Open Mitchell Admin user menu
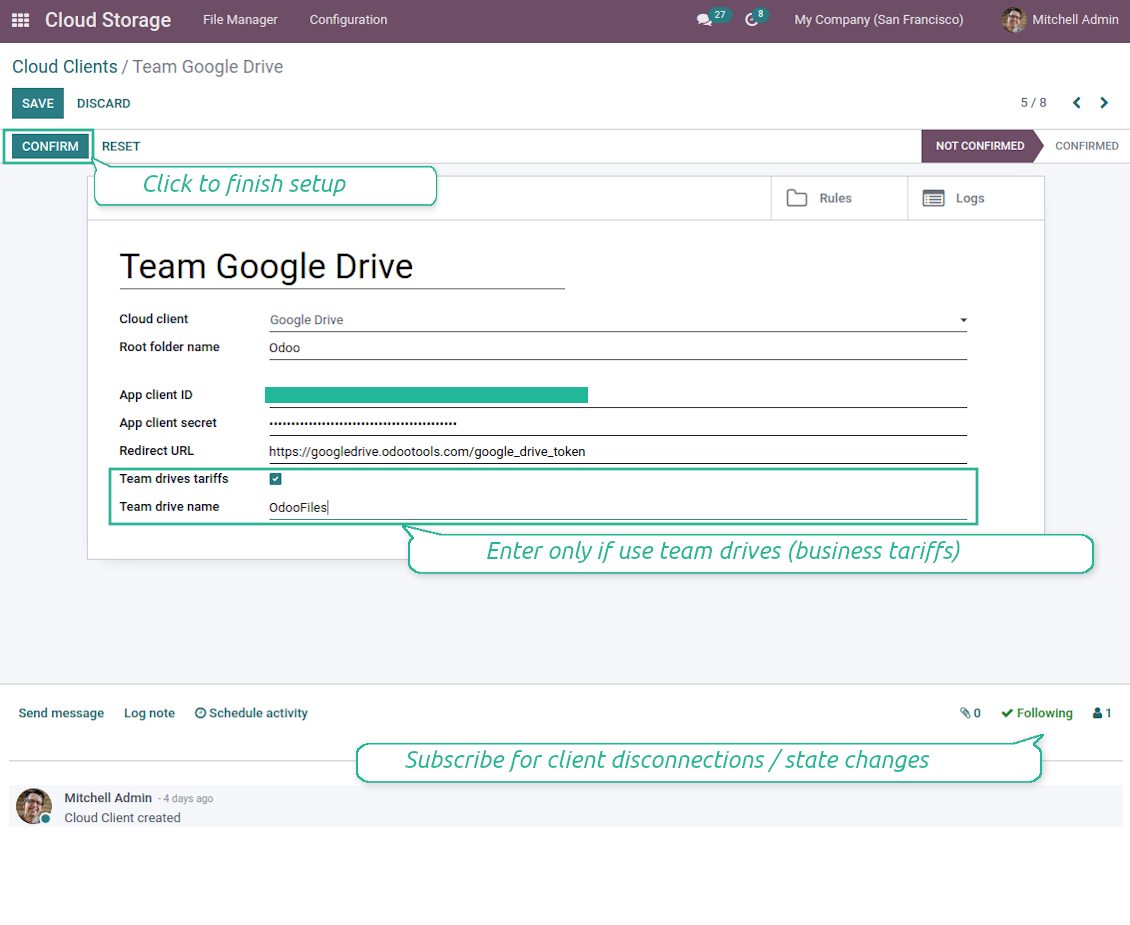The height and width of the screenshot is (925, 1130). [x=1059, y=20]
